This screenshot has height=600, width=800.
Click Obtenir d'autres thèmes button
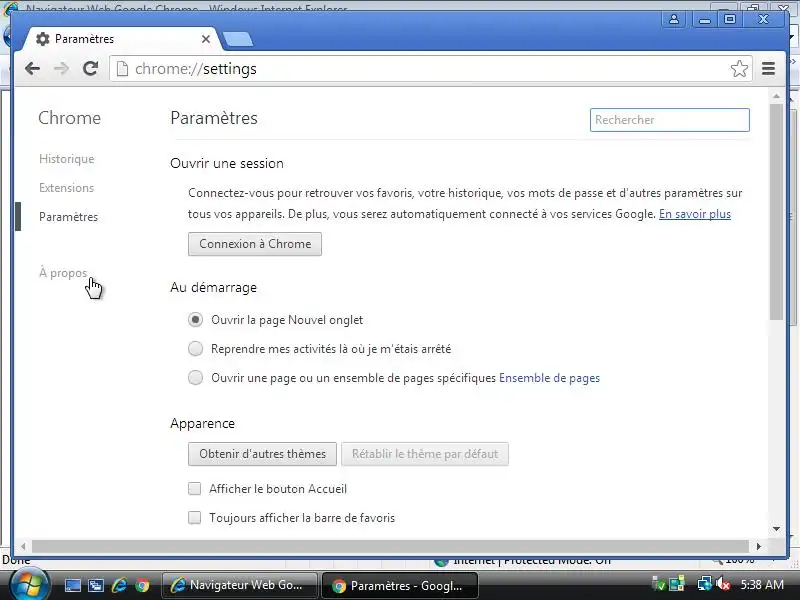(x=262, y=454)
